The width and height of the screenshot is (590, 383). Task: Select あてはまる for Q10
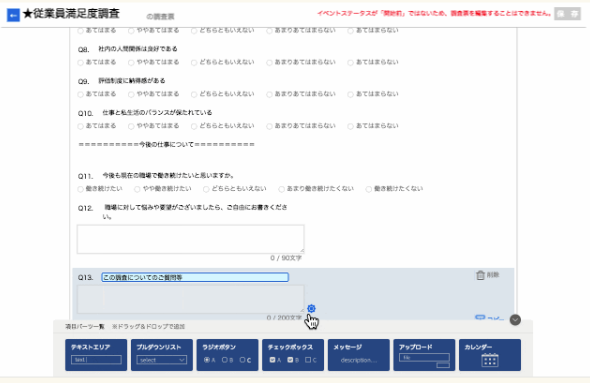pyautogui.click(x=81, y=126)
